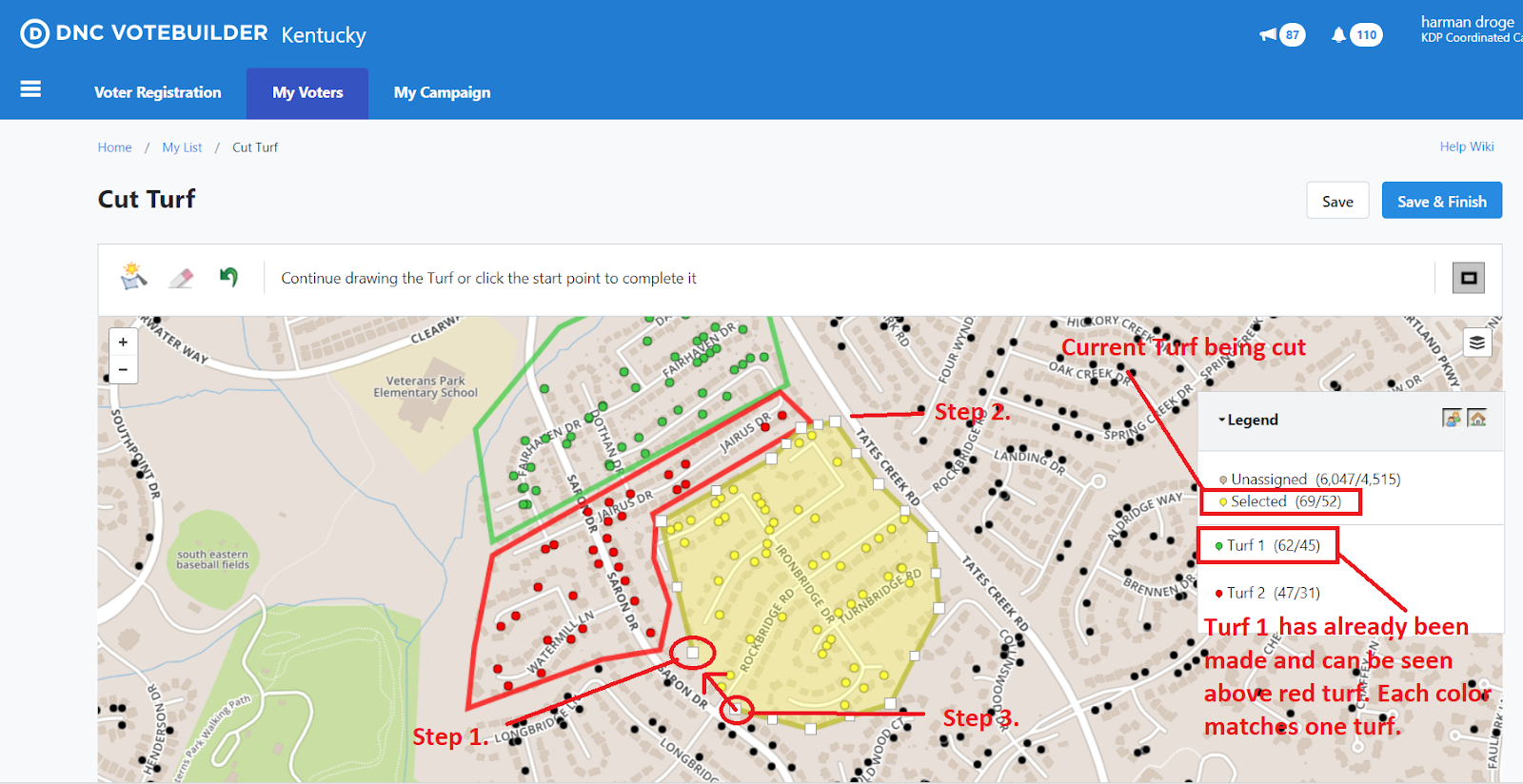Viewport: 1523px width, 784px height.
Task: Switch legend count to people view
Action: click(x=1452, y=418)
